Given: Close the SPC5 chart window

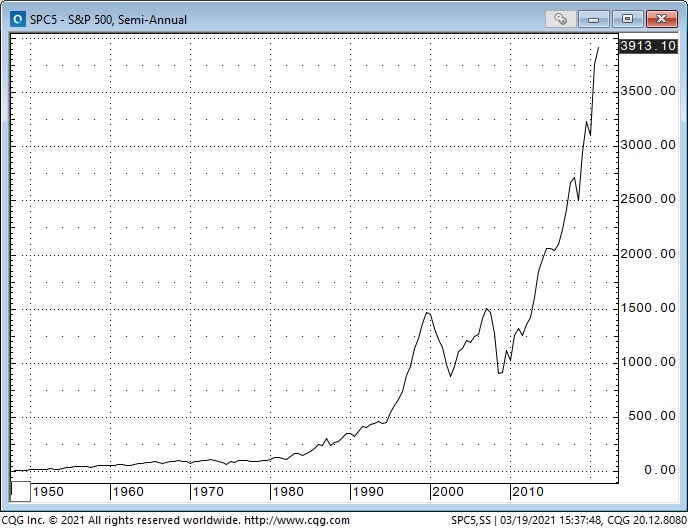Looking at the screenshot, I should click(x=661, y=19).
